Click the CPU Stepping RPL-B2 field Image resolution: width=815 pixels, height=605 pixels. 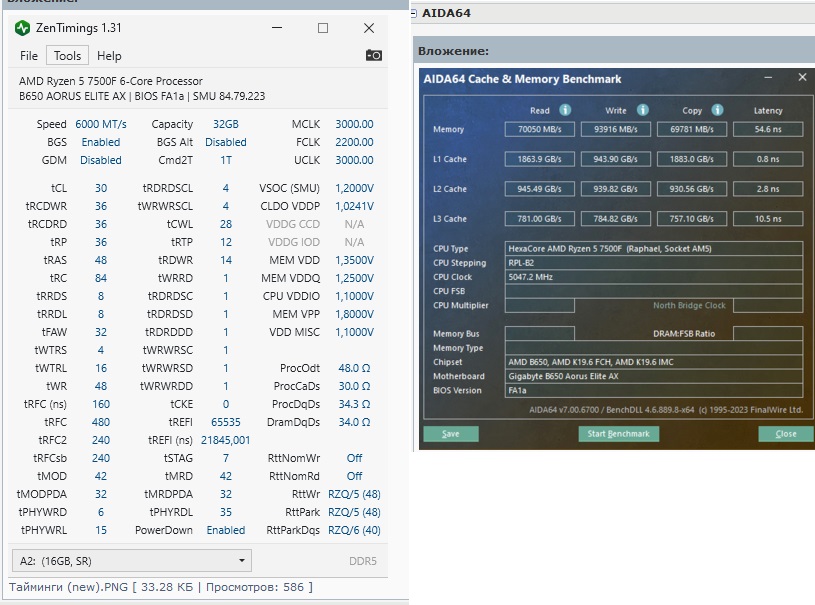654,263
